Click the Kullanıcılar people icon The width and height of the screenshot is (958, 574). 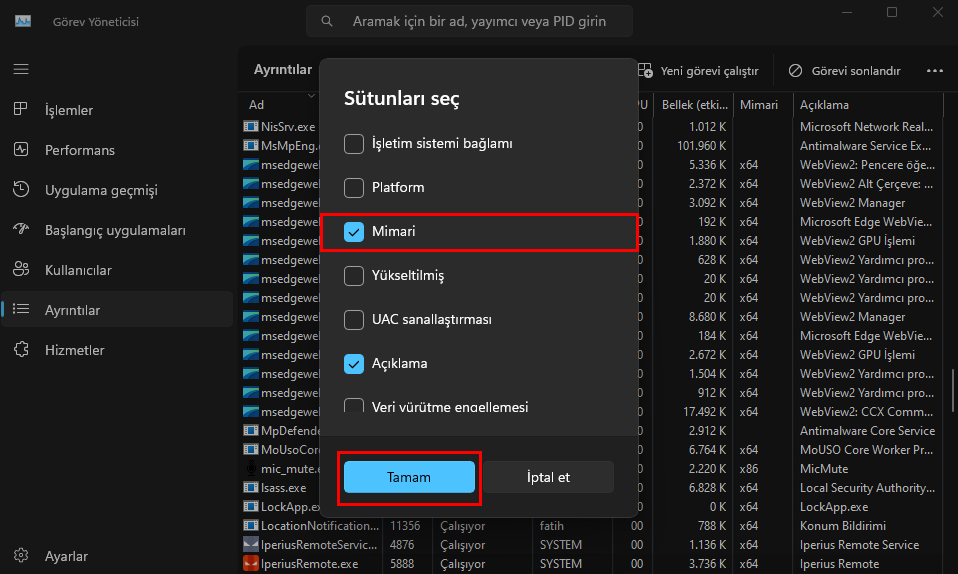click(x=21, y=268)
